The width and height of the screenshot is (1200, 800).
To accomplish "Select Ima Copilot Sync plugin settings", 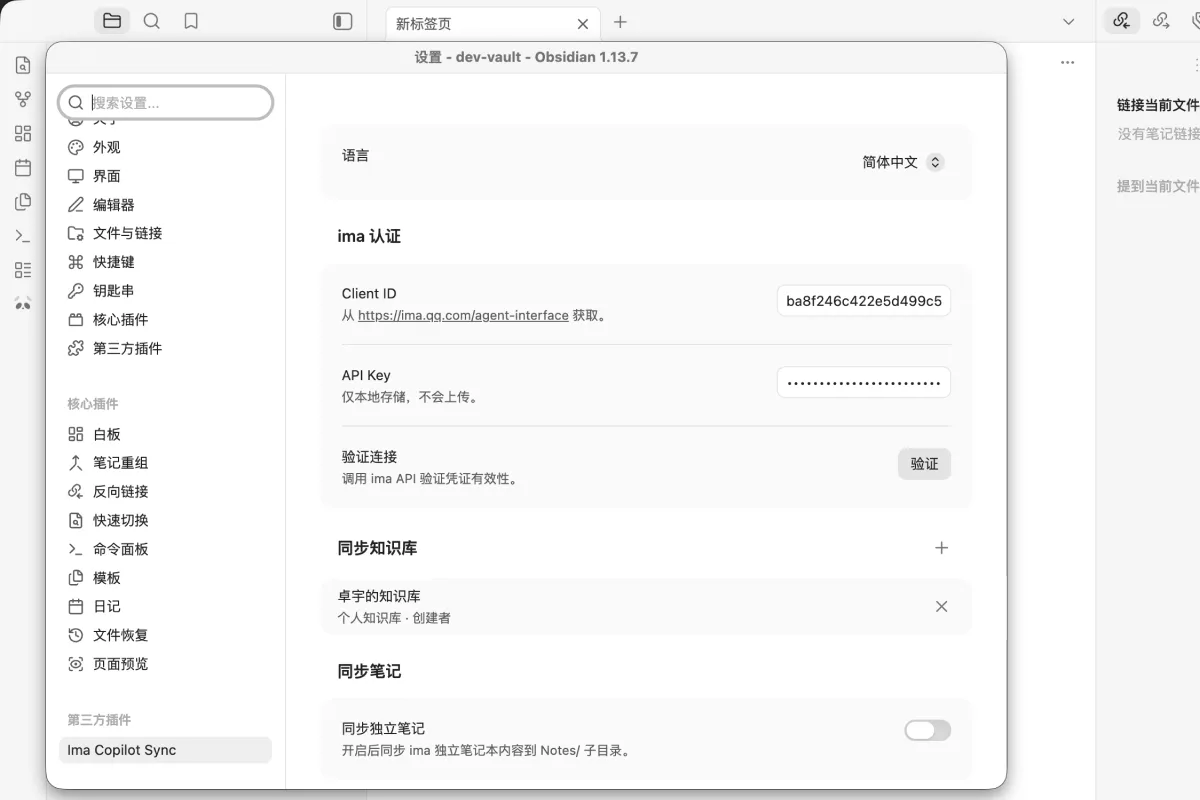I will [165, 750].
